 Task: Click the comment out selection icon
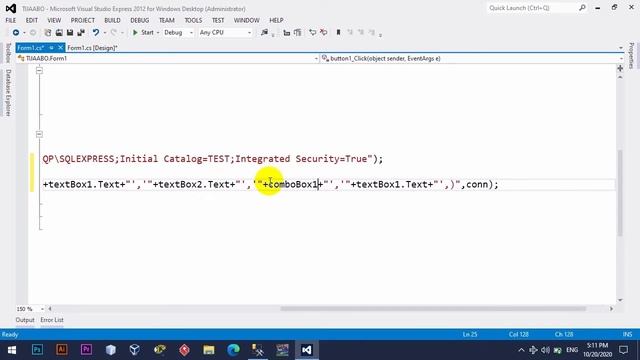(313, 32)
